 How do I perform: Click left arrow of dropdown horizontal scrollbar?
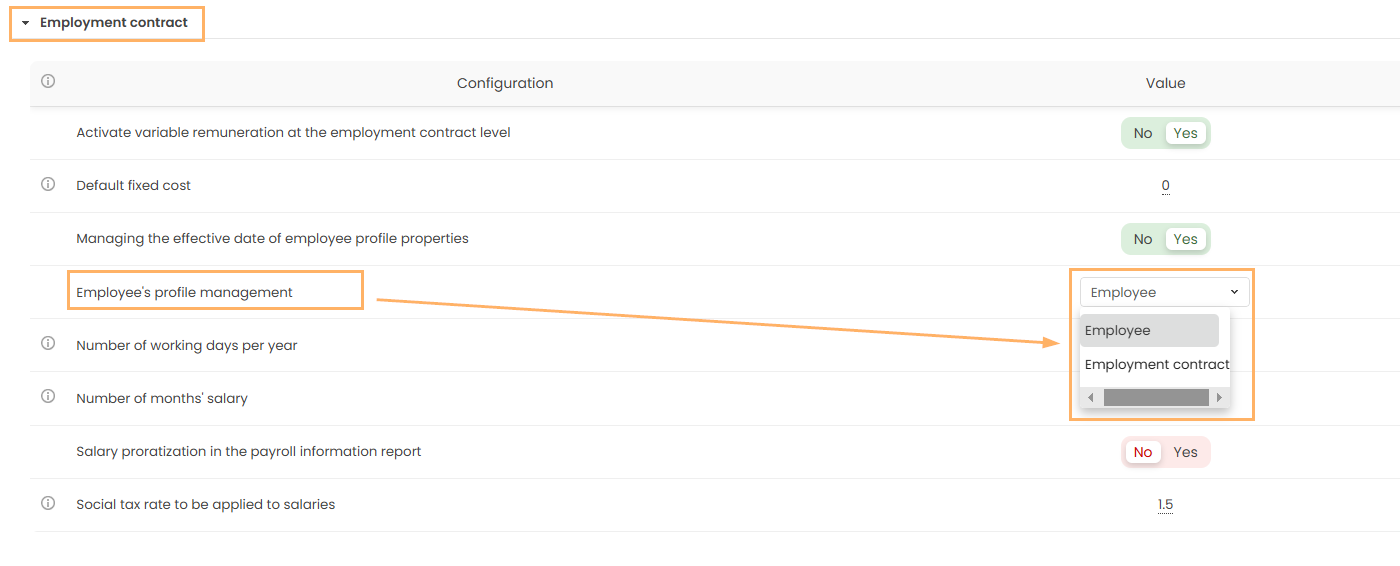(1091, 398)
